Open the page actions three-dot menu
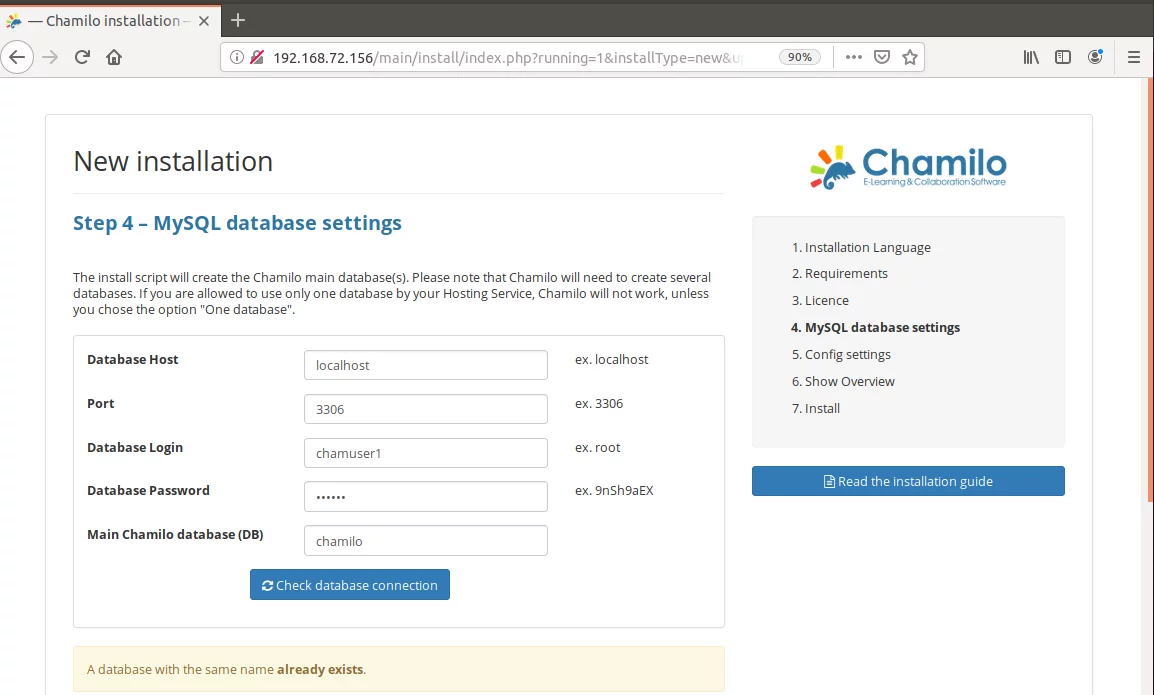This screenshot has height=695, width=1154. tap(854, 57)
